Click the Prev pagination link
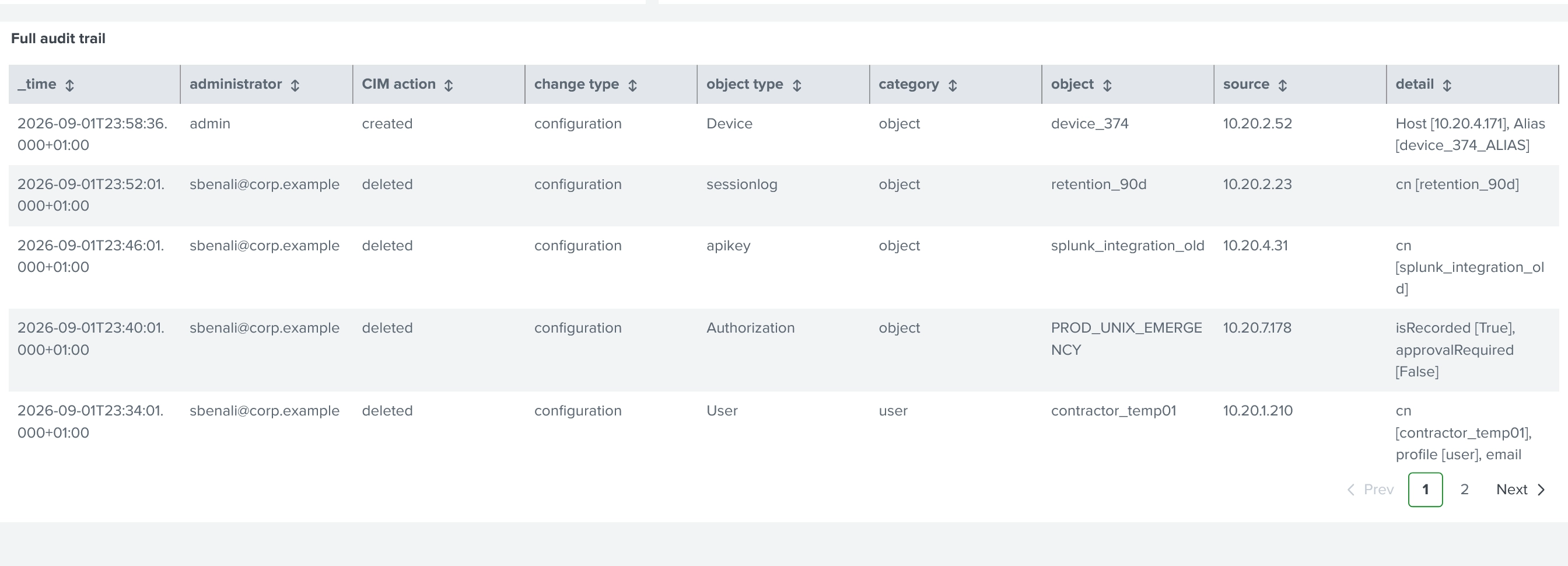 coord(1370,490)
